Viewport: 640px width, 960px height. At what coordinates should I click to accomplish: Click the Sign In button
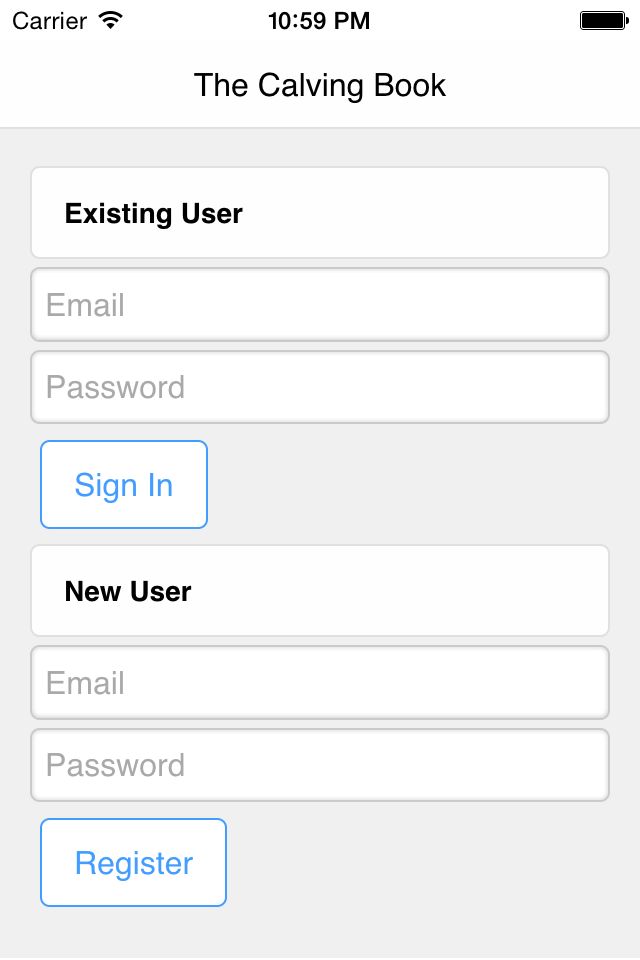coord(124,485)
